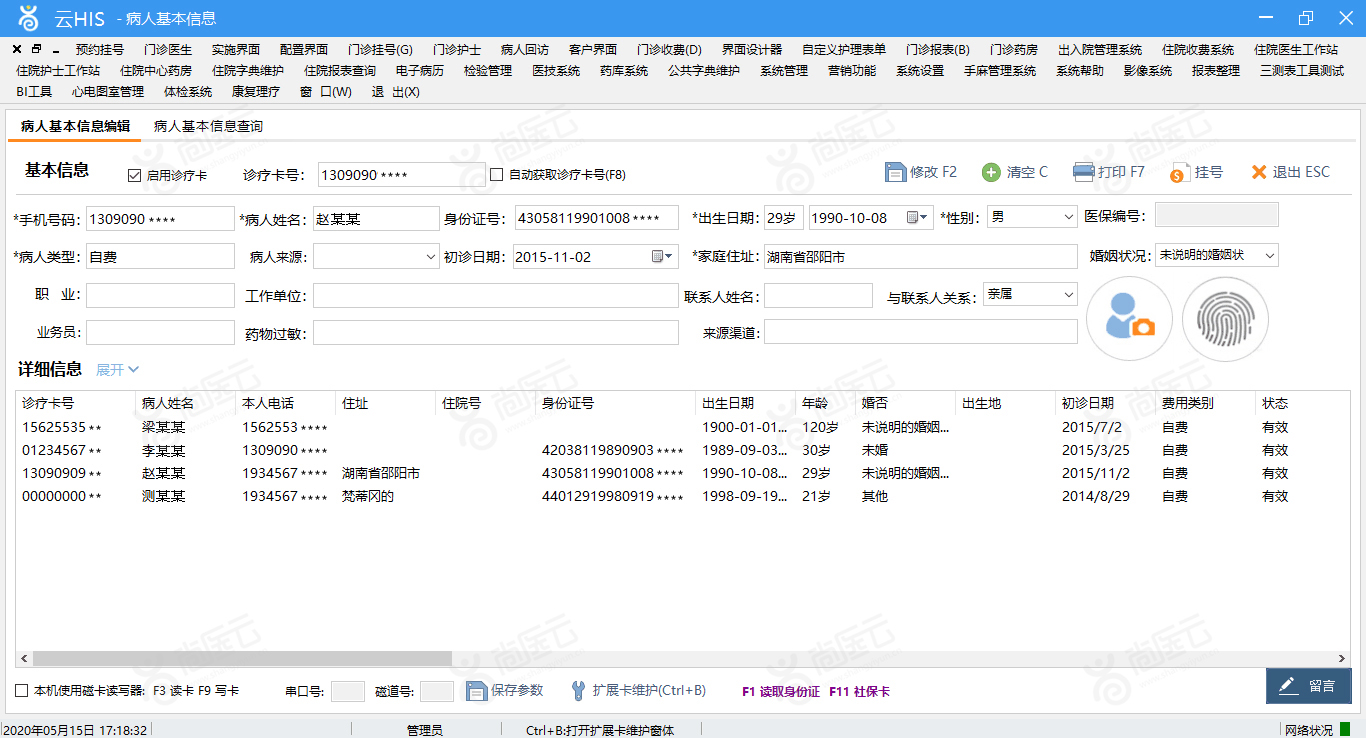The width and height of the screenshot is (1366, 738).
Task: Click the 留言 message button
Action: 1308,685
